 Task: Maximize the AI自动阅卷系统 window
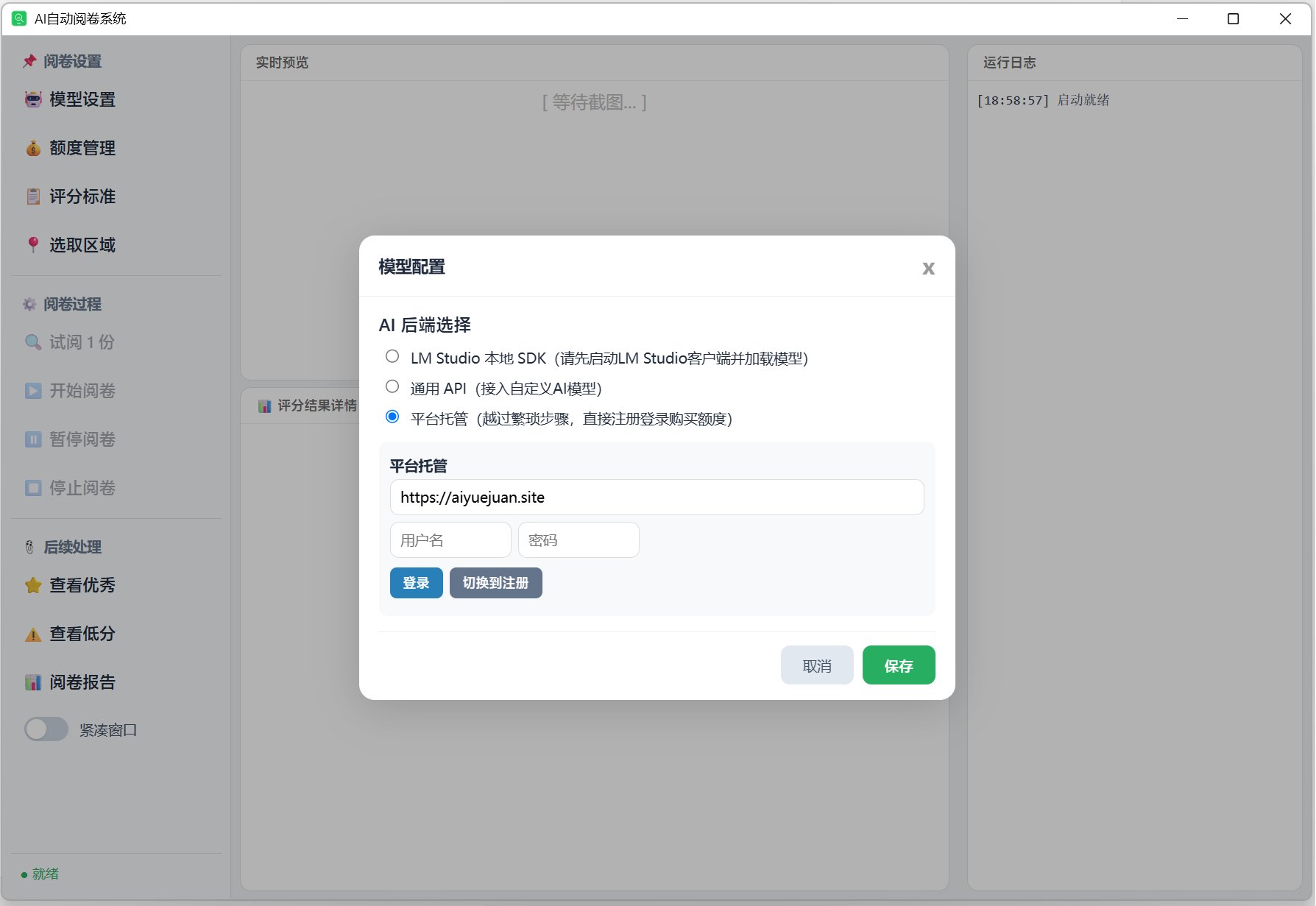1234,18
